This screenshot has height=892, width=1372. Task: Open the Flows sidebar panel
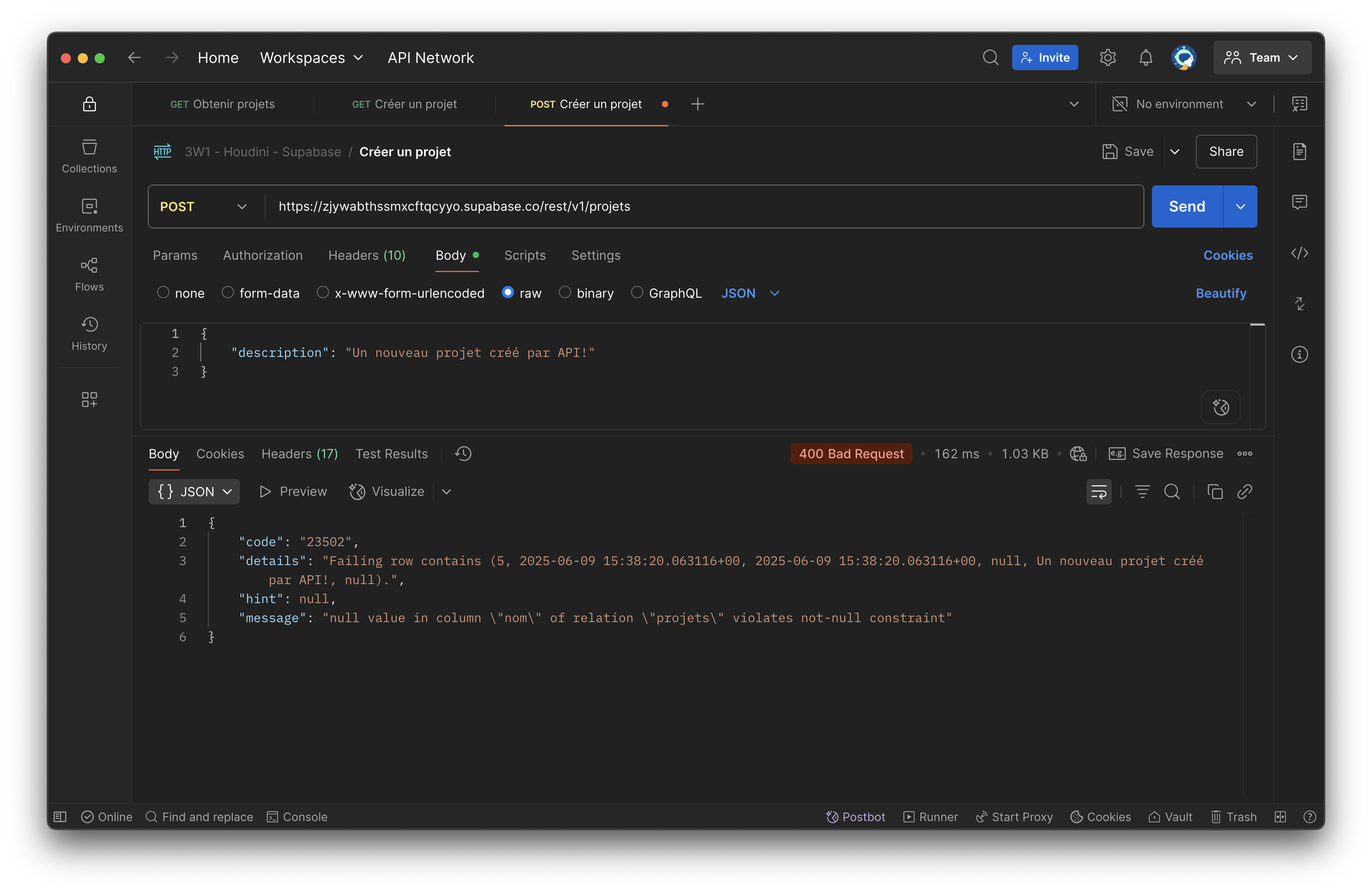90,274
